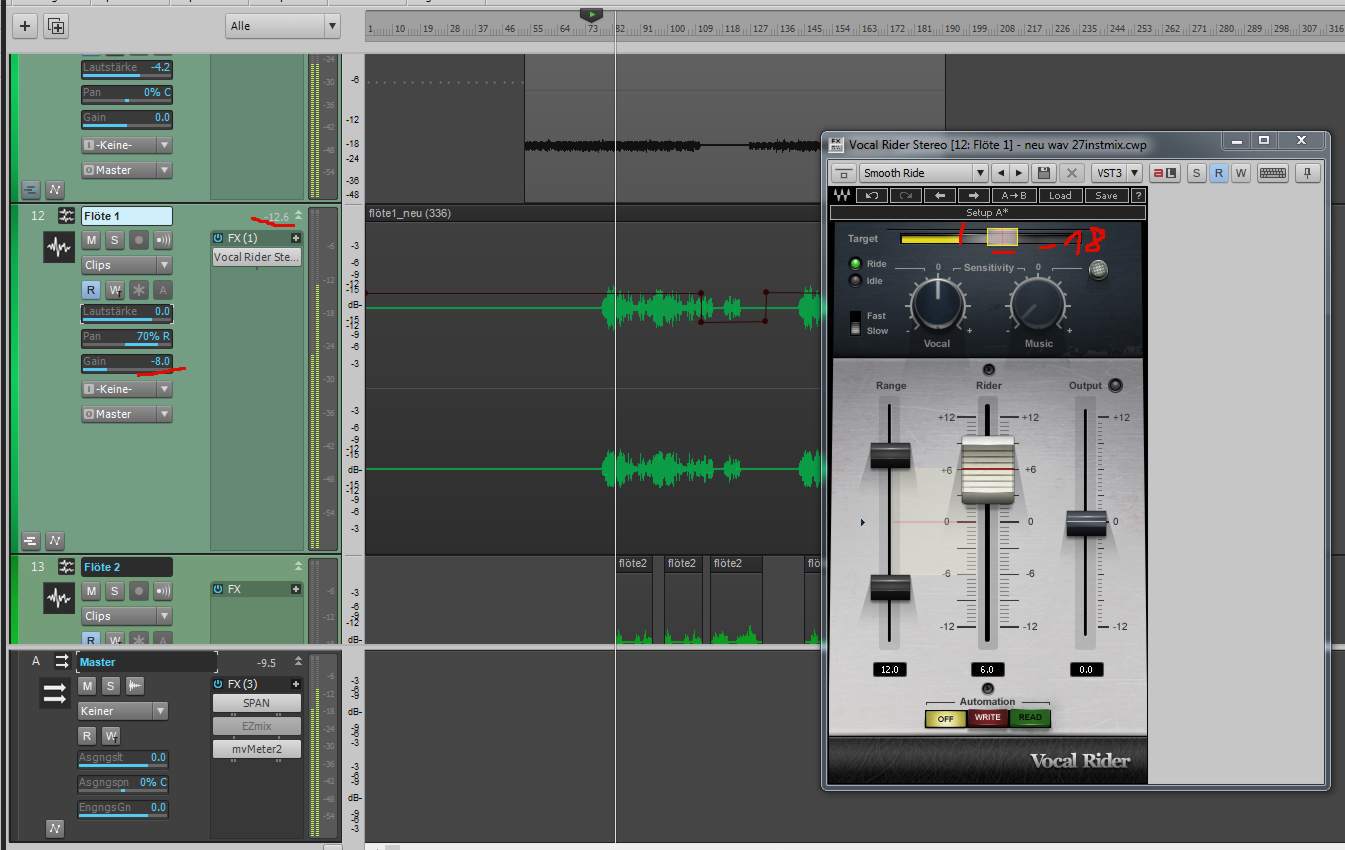Enable input echo on Flöte 1
1345x850 pixels.
(162, 240)
